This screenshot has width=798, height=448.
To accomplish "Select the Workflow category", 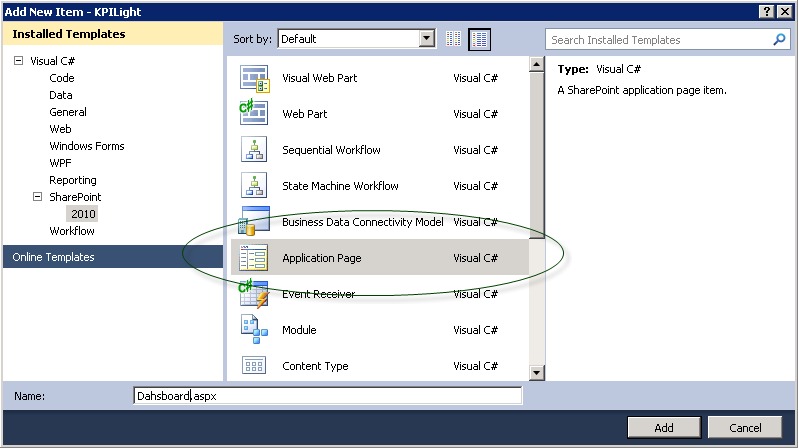I will (x=72, y=231).
